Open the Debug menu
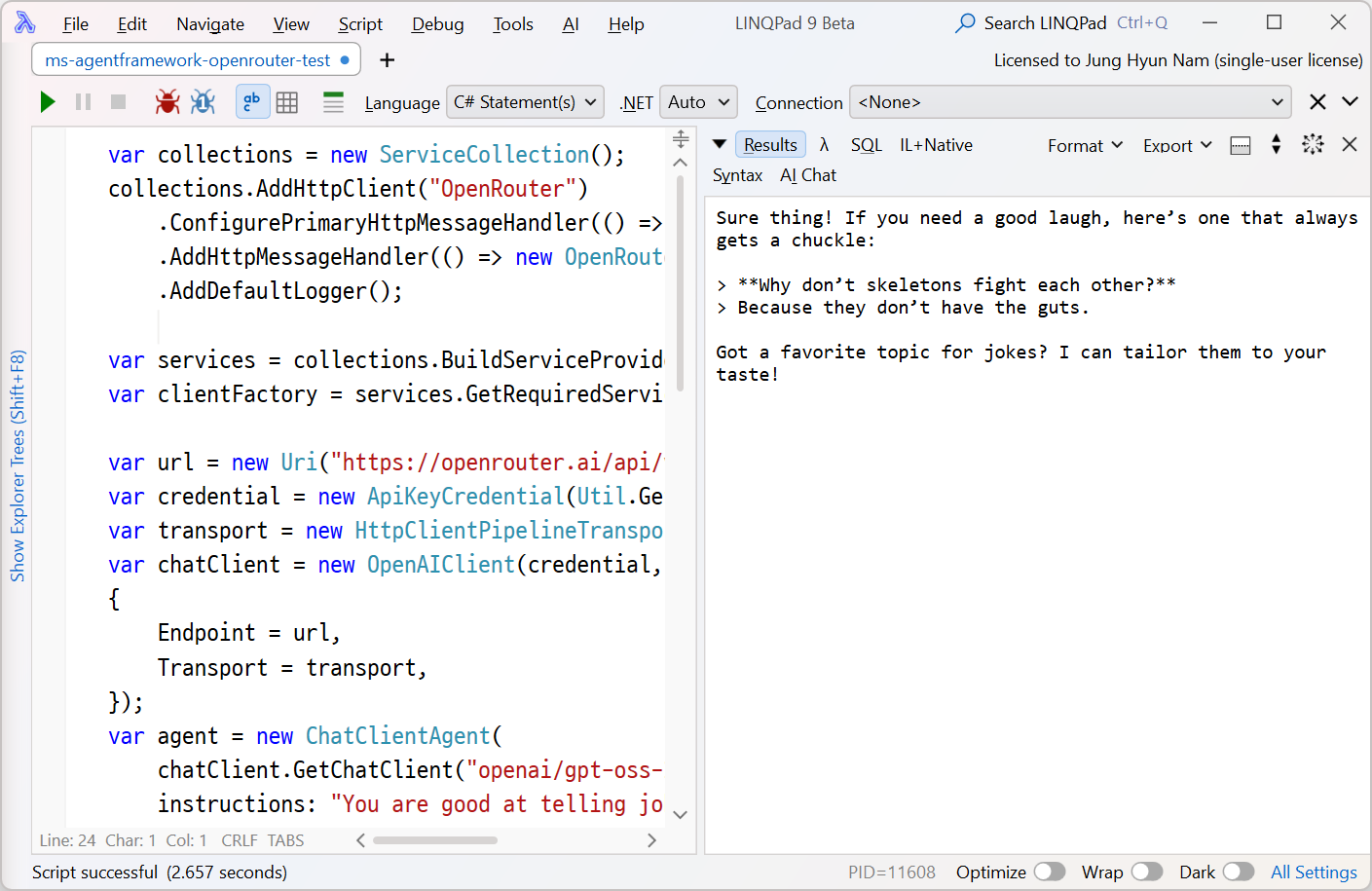Image resolution: width=1372 pixels, height=891 pixels. coord(437,24)
